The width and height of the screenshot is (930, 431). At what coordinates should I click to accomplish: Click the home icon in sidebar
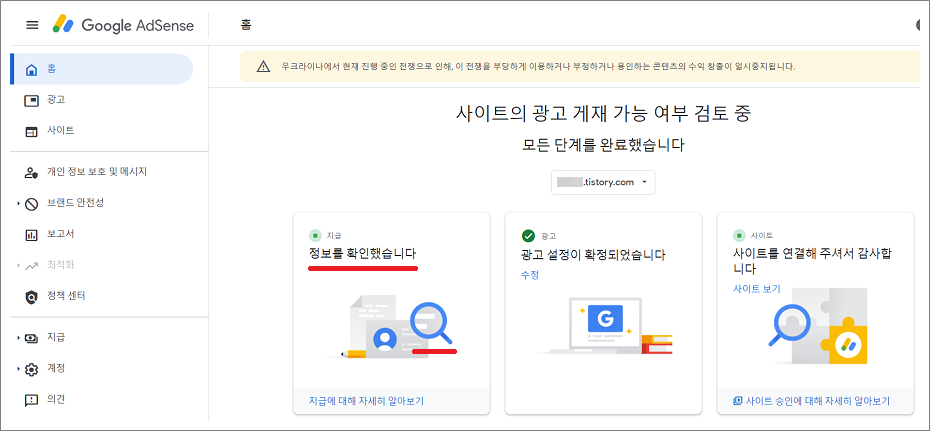tap(32, 70)
